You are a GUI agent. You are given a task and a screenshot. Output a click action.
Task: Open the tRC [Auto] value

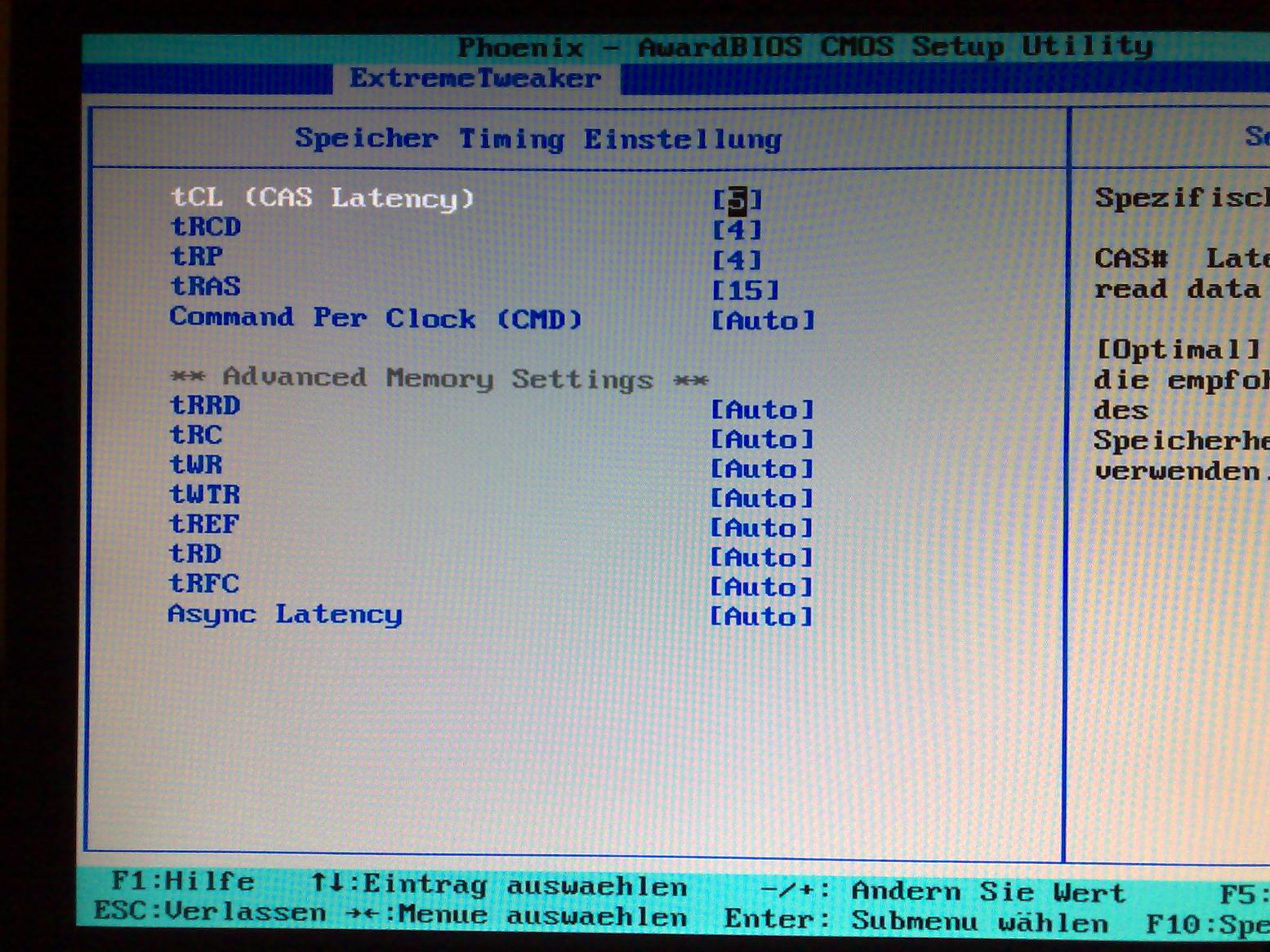[x=762, y=439]
